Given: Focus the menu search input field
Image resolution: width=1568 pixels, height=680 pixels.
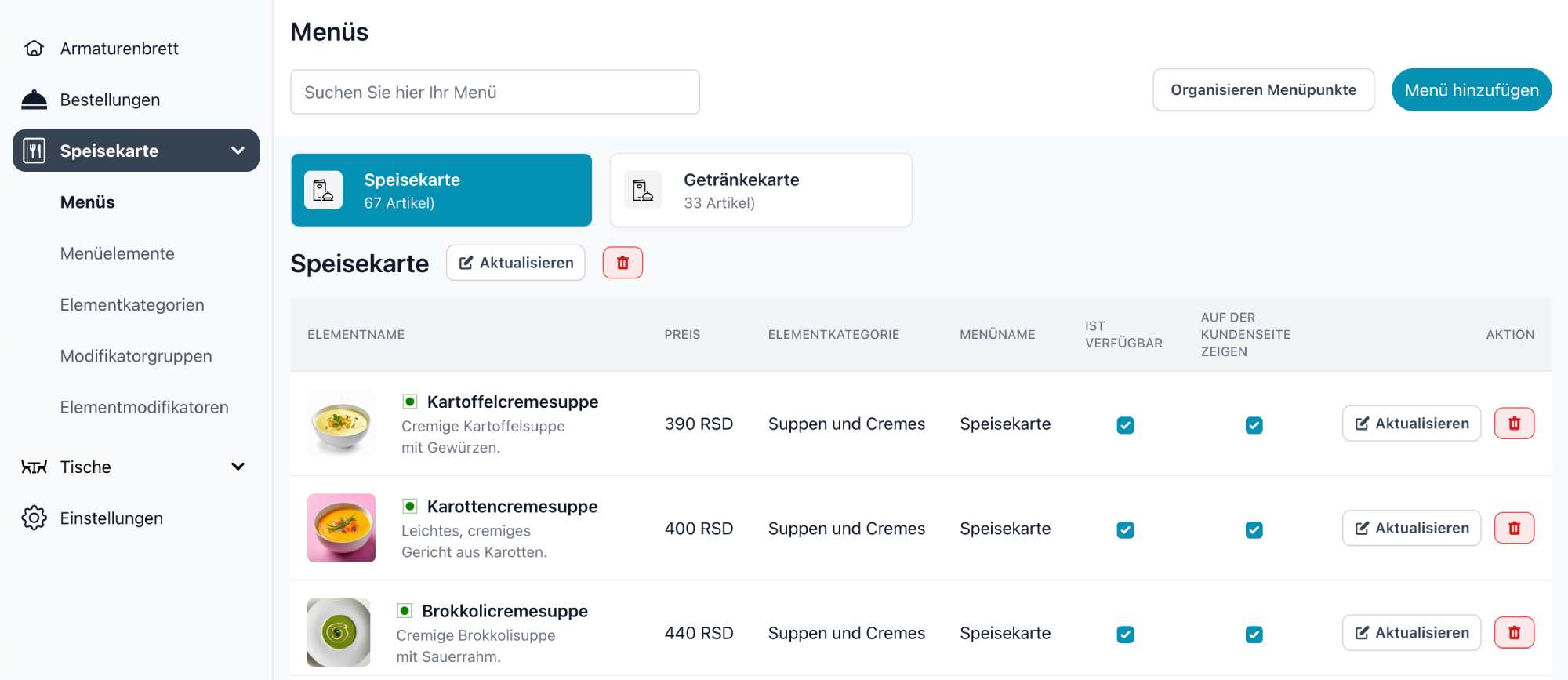Looking at the screenshot, I should click(x=495, y=93).
